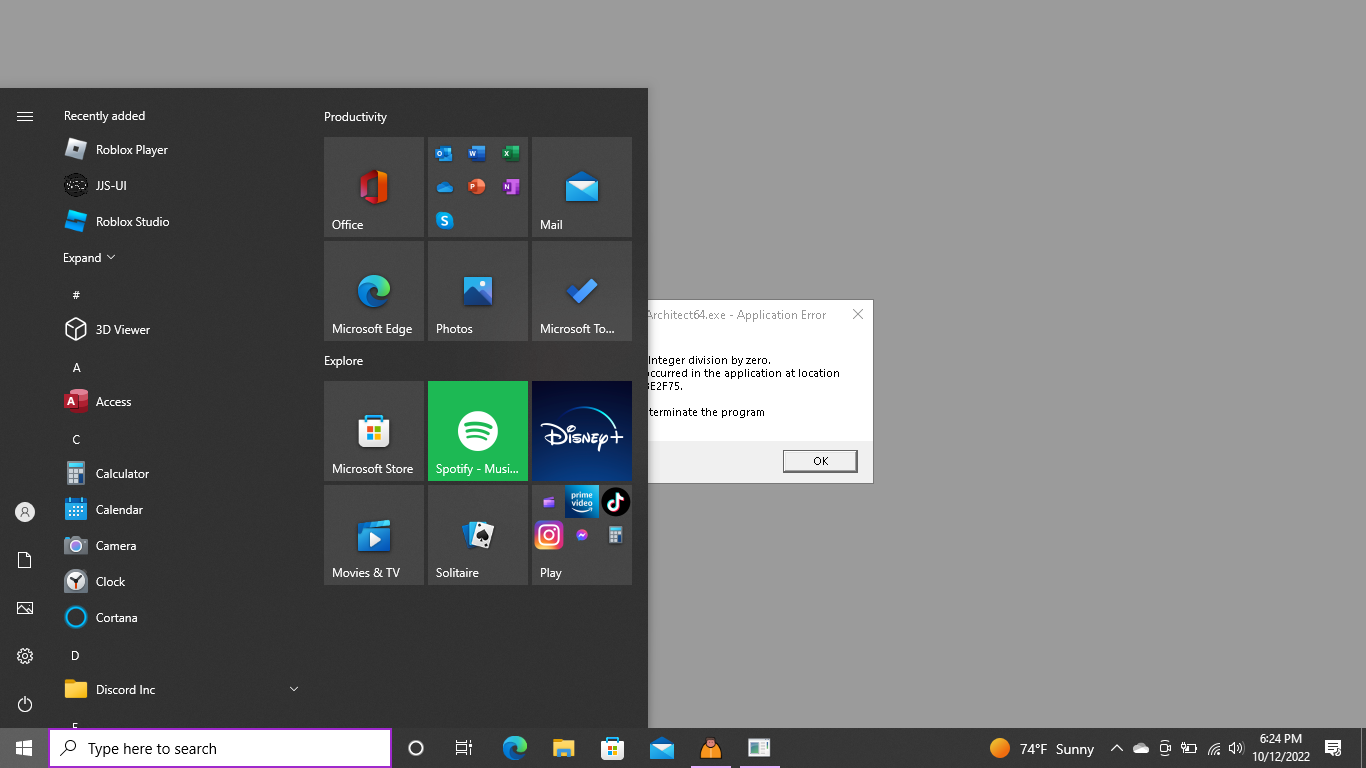Viewport: 1366px width, 768px height.
Task: Open Microsoft Edge from the taskbar
Action: click(515, 748)
